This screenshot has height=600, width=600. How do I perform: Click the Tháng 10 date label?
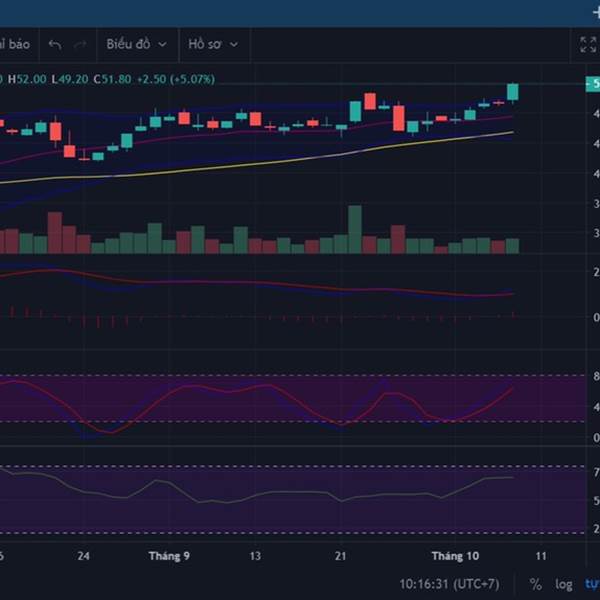tap(455, 556)
